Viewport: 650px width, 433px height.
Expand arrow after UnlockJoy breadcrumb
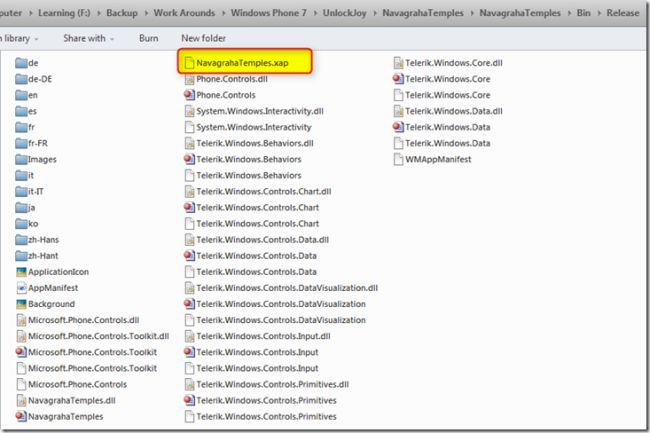[x=375, y=13]
